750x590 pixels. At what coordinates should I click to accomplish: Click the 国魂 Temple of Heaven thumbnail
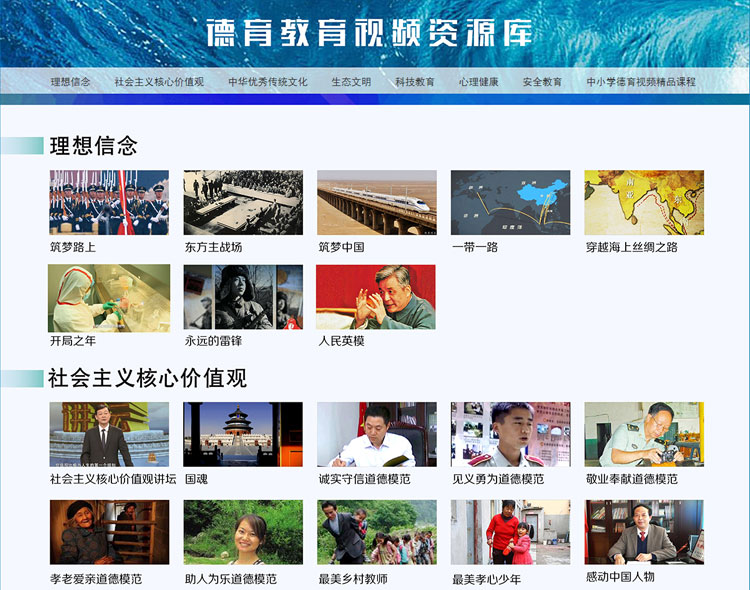[243, 434]
